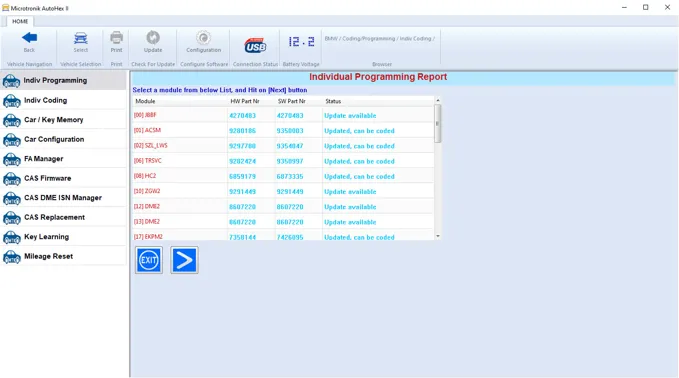679x378 pixels.
Task: Click the ZGW2 status 'Update available'
Action: click(350, 192)
